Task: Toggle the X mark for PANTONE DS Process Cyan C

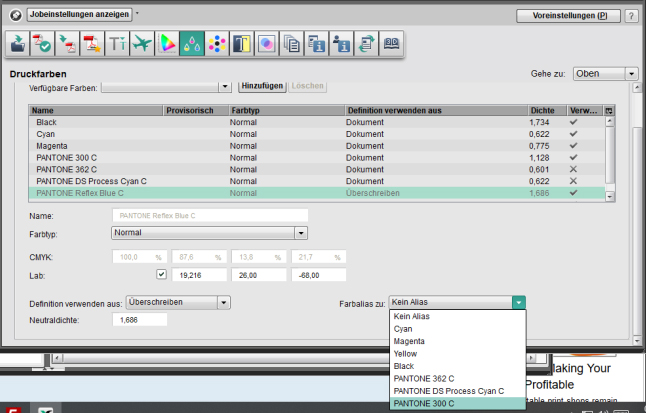Action: pyautogui.click(x=573, y=181)
